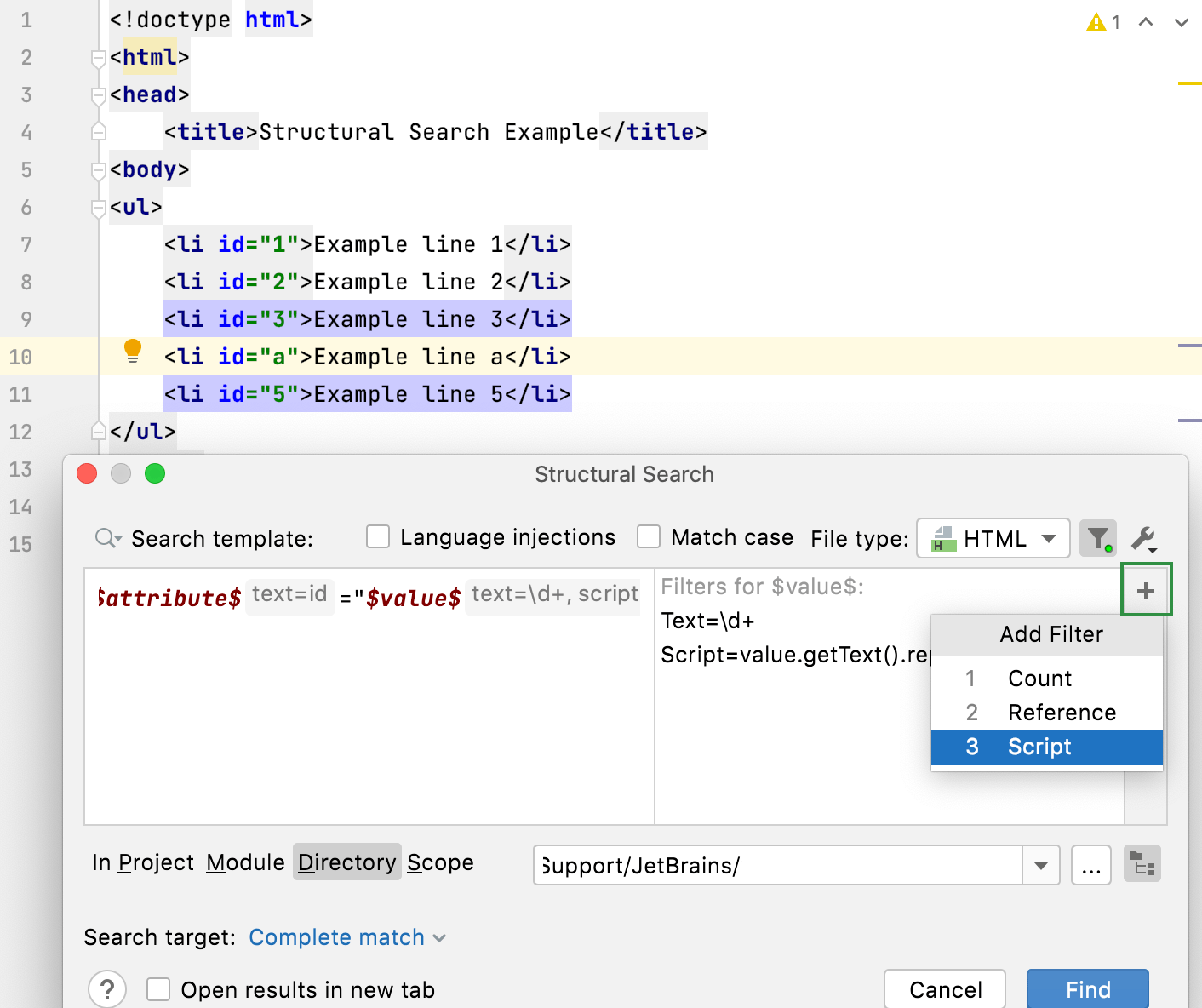Open the search template magnifier icon menu
1202x1008 pixels.
pyautogui.click(x=106, y=538)
